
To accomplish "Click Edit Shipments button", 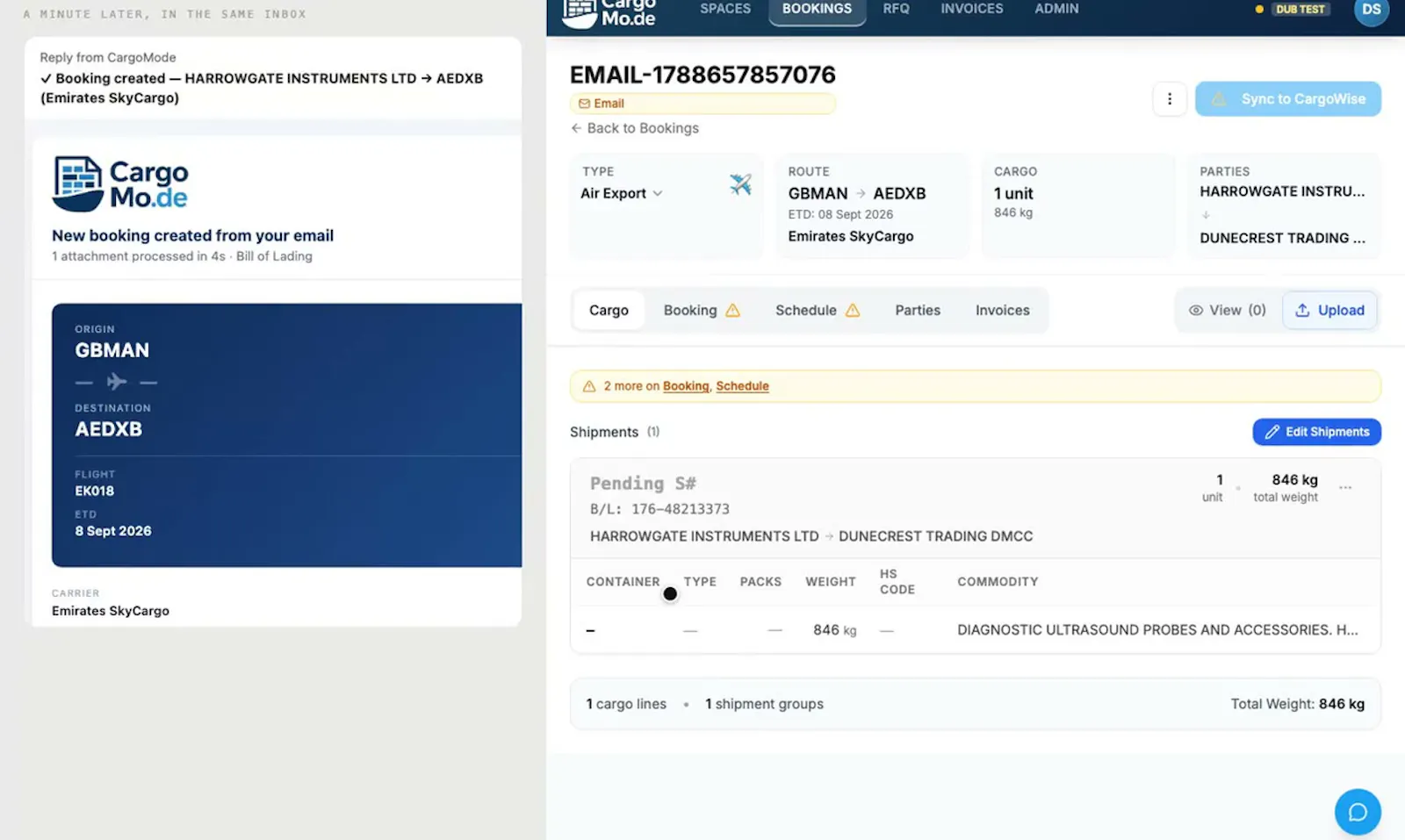I will coord(1316,432).
